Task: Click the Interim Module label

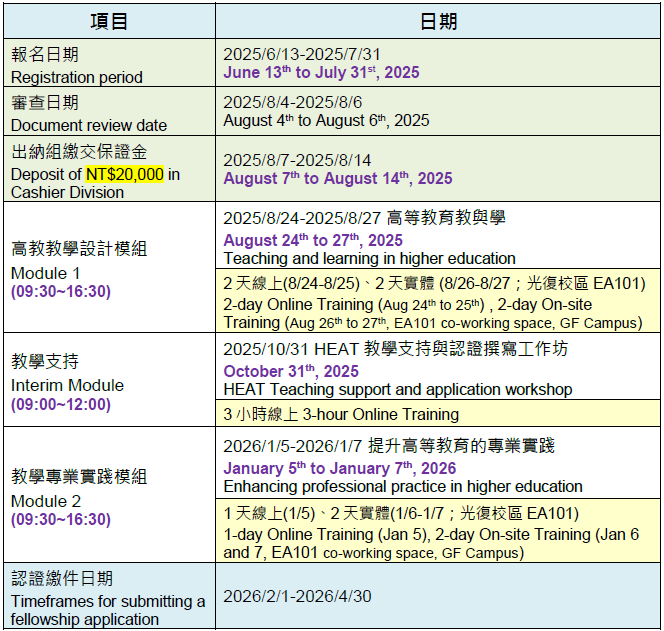Action: 67,385
